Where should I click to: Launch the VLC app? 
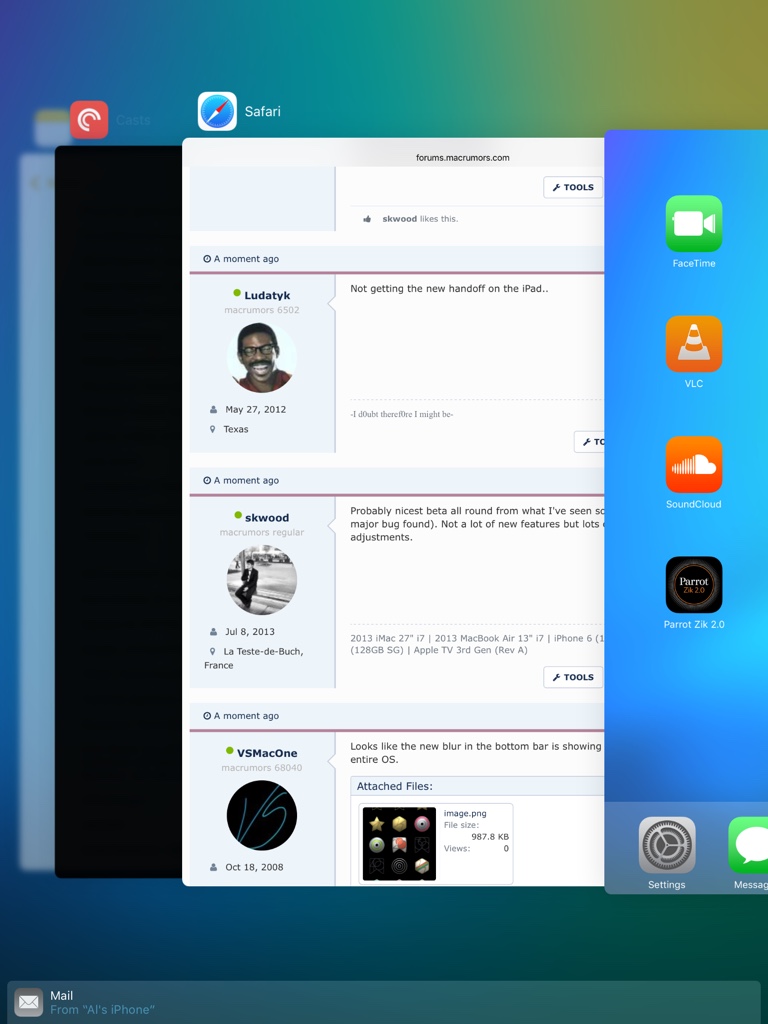coord(694,344)
